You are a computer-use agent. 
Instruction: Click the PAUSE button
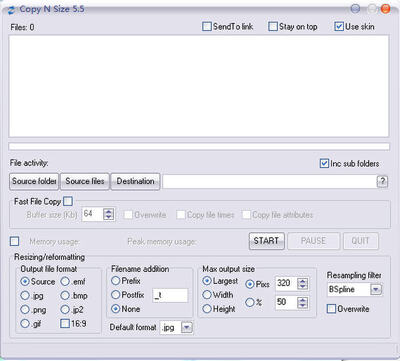click(x=313, y=241)
